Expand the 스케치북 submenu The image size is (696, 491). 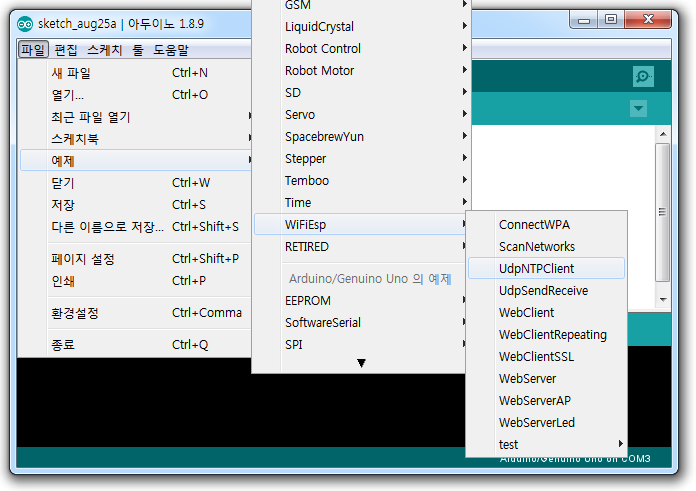136,139
